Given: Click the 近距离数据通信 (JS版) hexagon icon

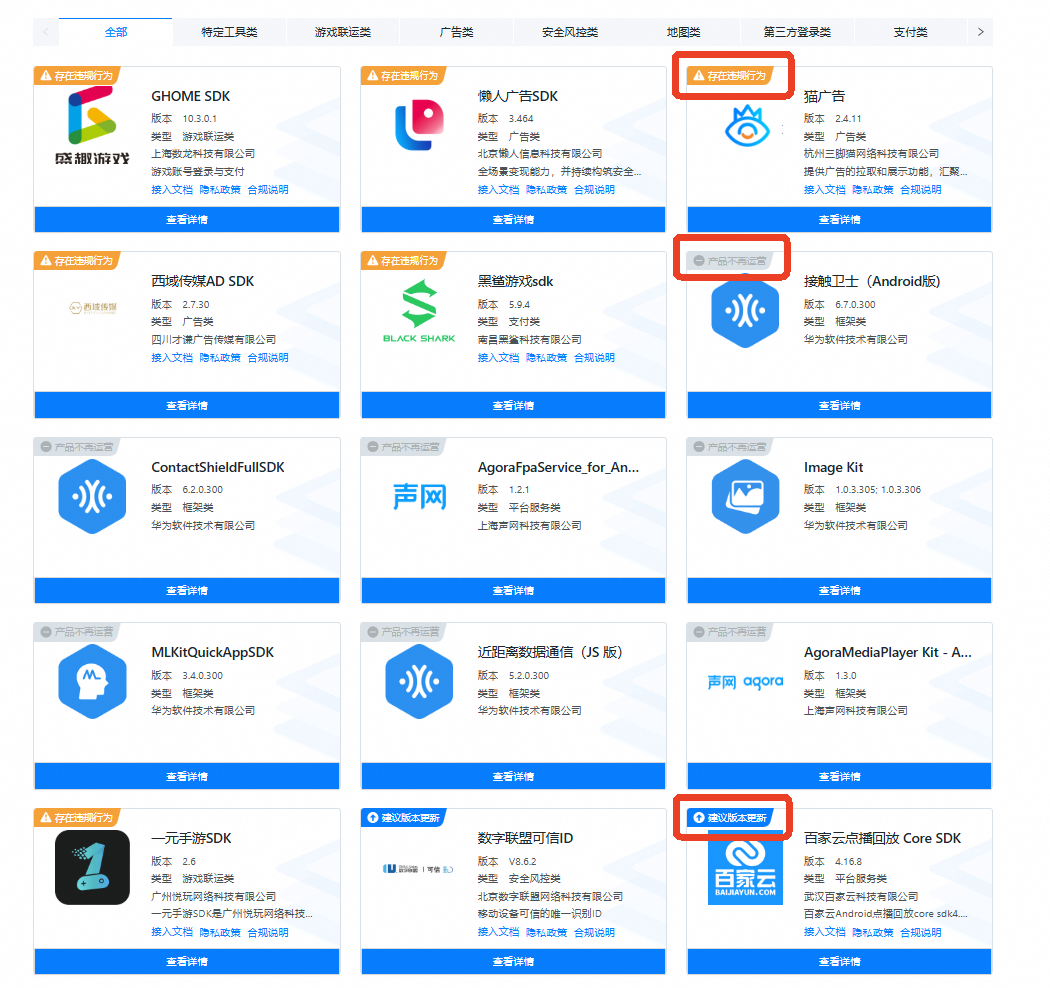Looking at the screenshot, I should (x=419, y=682).
